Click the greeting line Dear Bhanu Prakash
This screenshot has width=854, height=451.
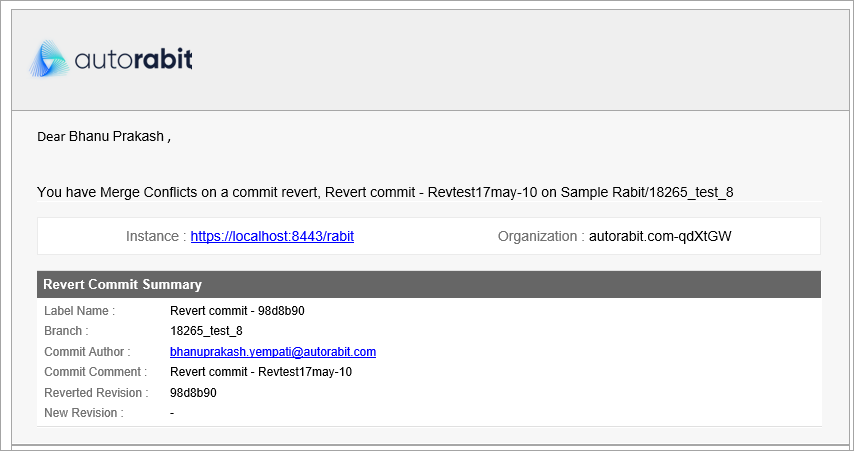pos(103,135)
